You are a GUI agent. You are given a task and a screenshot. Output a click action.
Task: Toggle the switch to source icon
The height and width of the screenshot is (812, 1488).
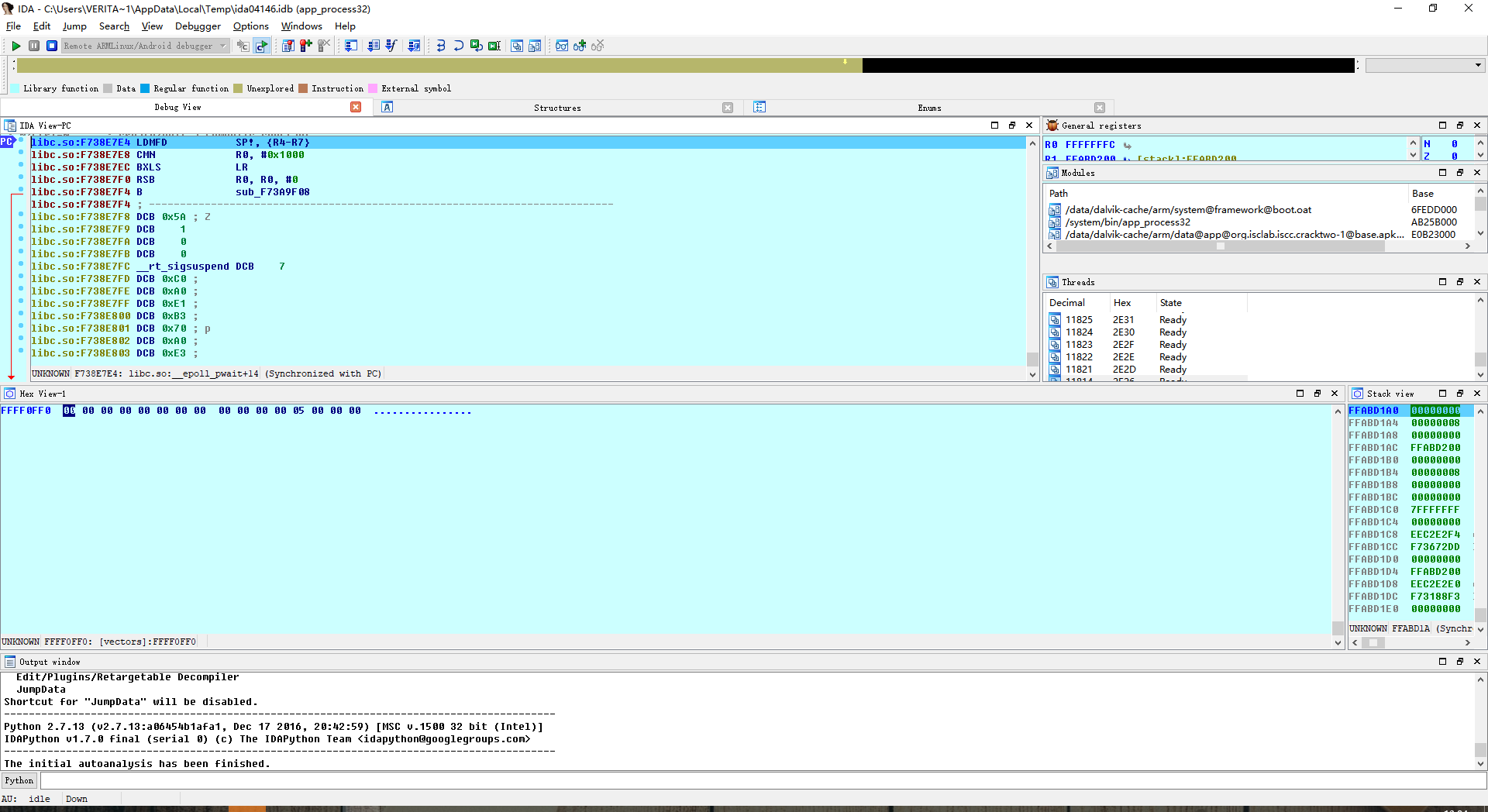(x=261, y=46)
